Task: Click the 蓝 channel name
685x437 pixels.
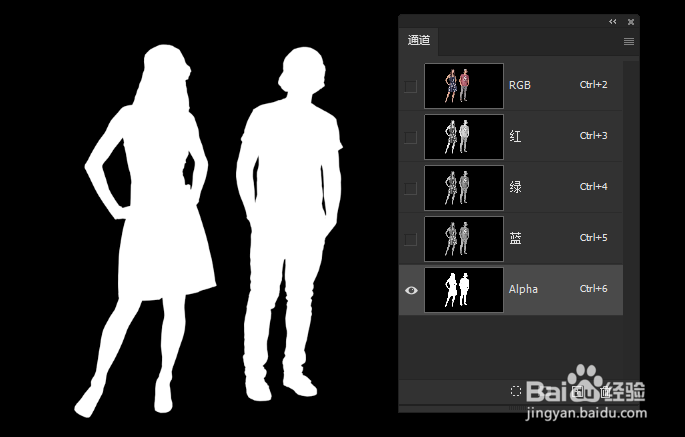Action: pos(515,238)
